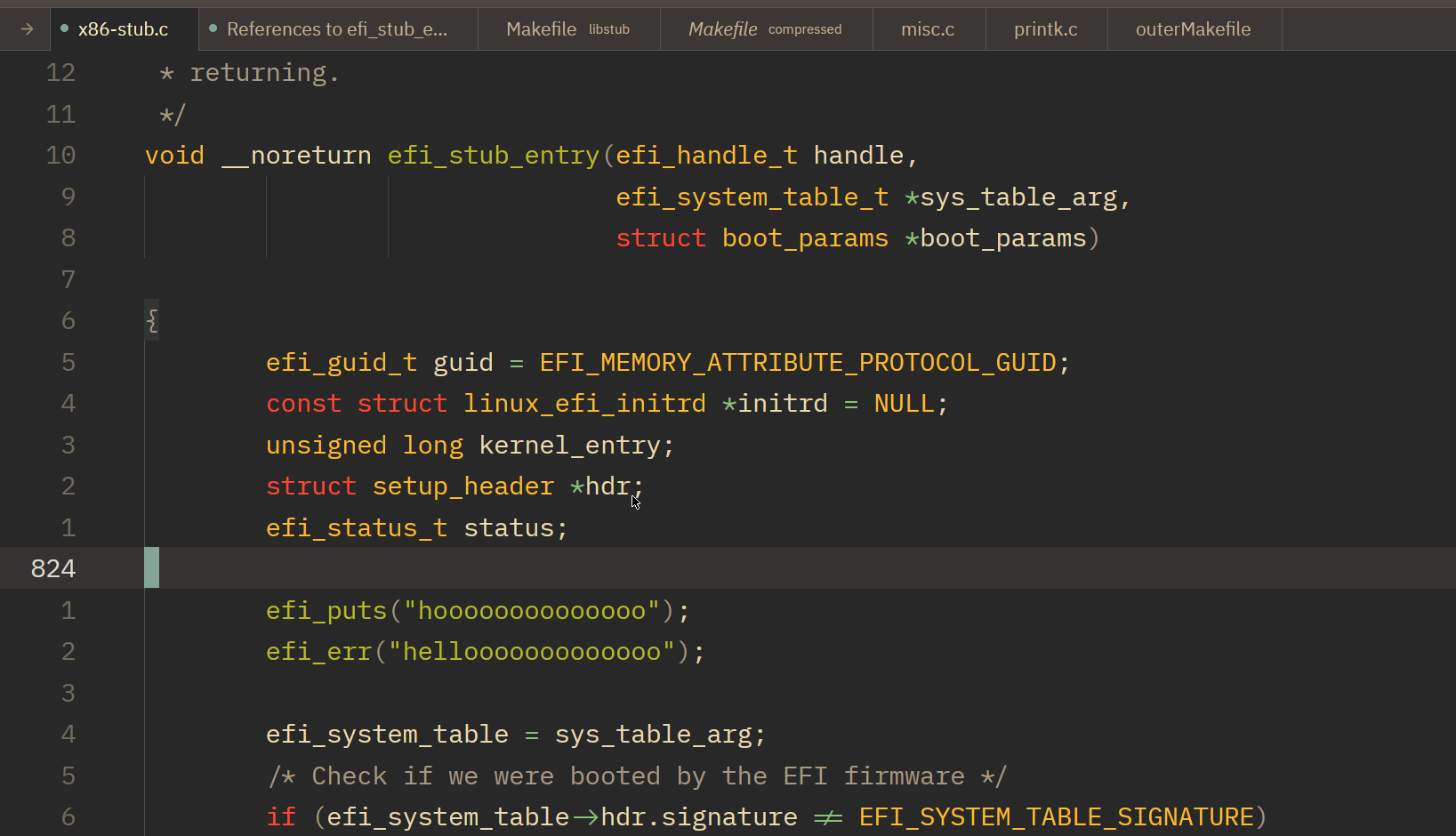Image resolution: width=1456 pixels, height=836 pixels.
Task: Open the References to efi_stub_e... tab
Action: (337, 29)
